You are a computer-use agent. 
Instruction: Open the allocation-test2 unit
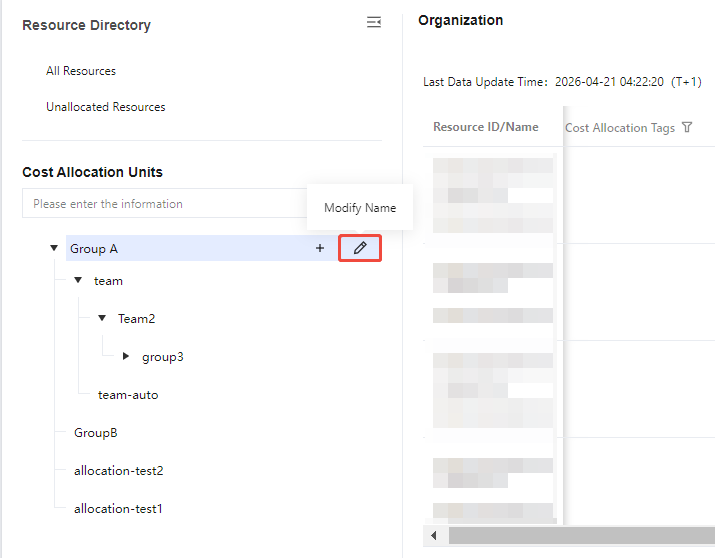118,471
